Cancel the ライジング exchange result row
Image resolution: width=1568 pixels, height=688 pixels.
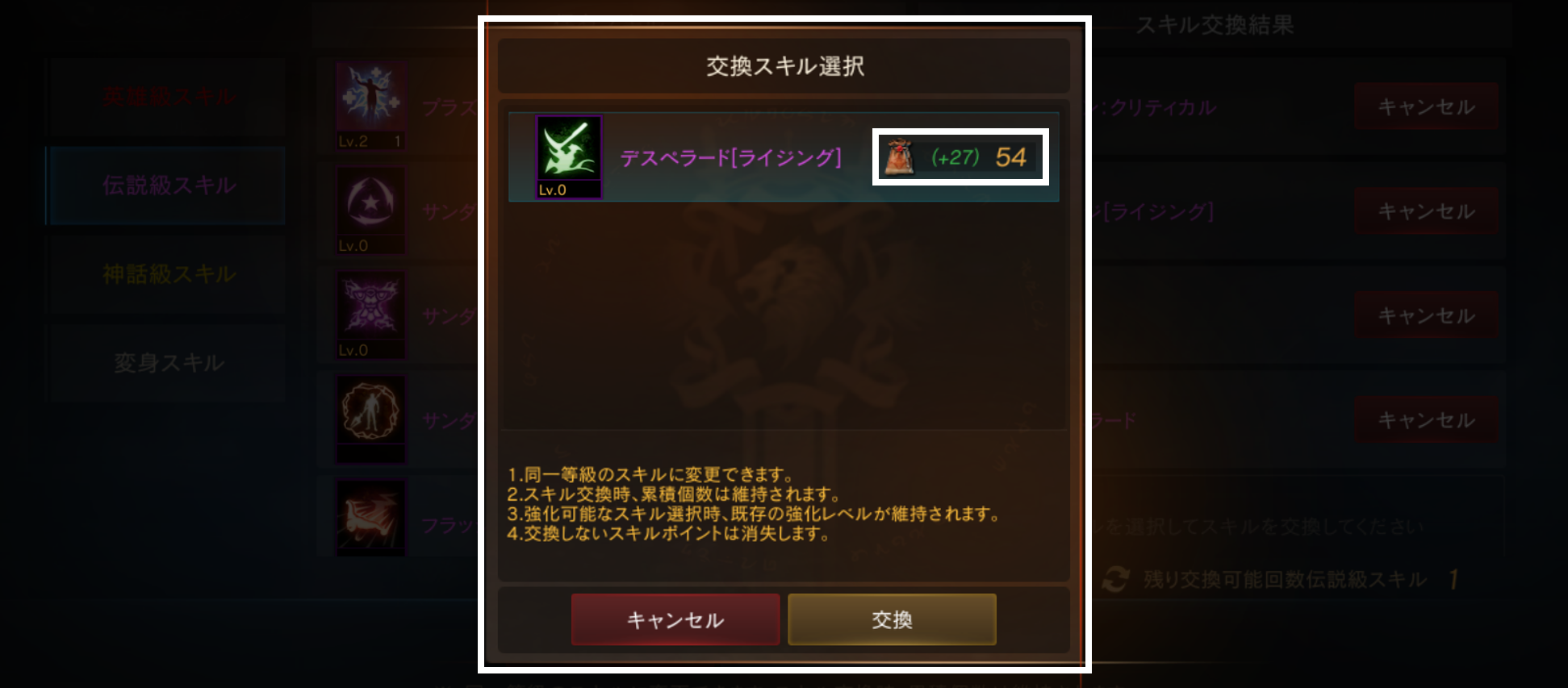[x=1426, y=211]
